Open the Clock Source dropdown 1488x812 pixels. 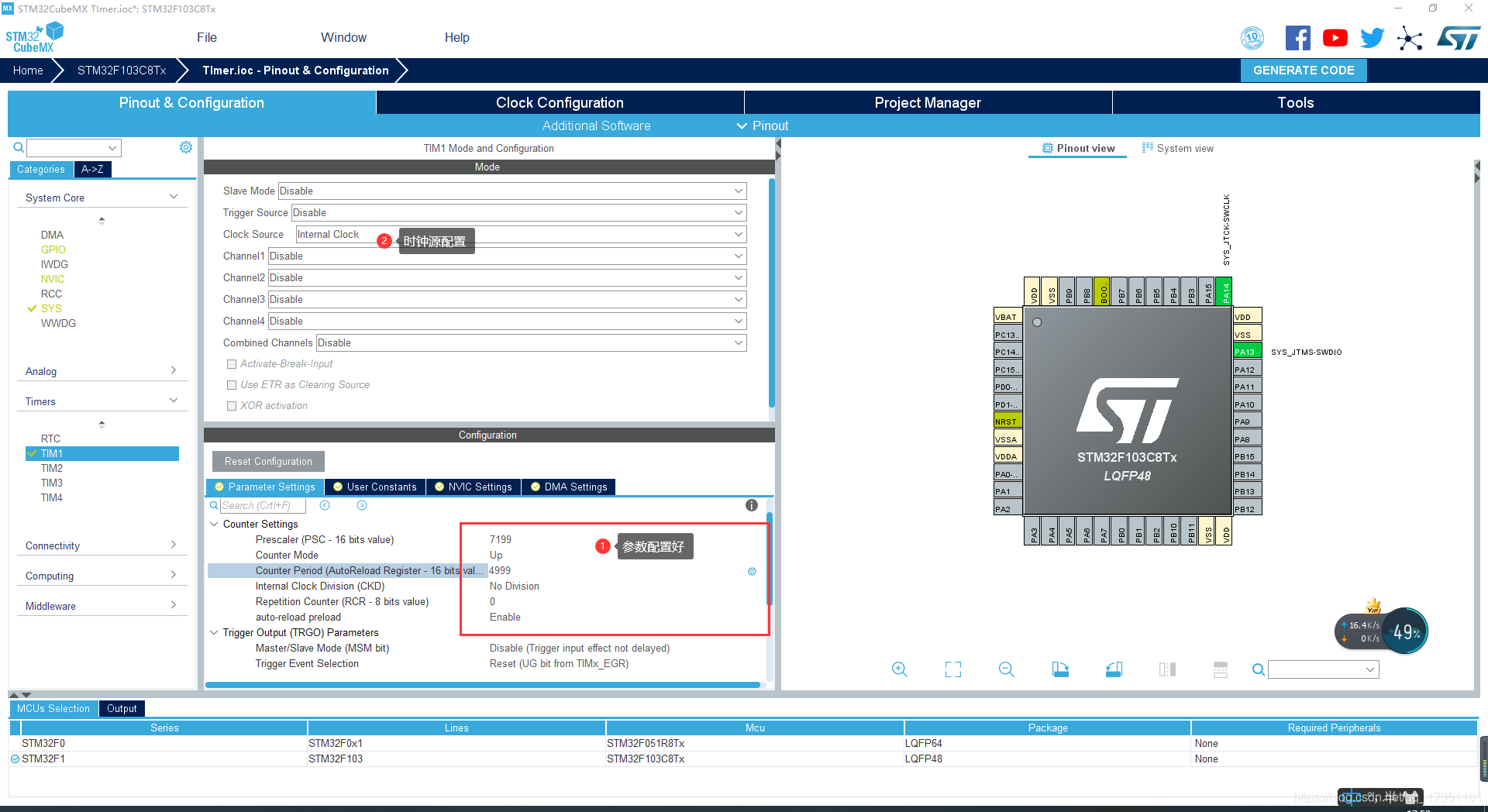click(x=521, y=234)
